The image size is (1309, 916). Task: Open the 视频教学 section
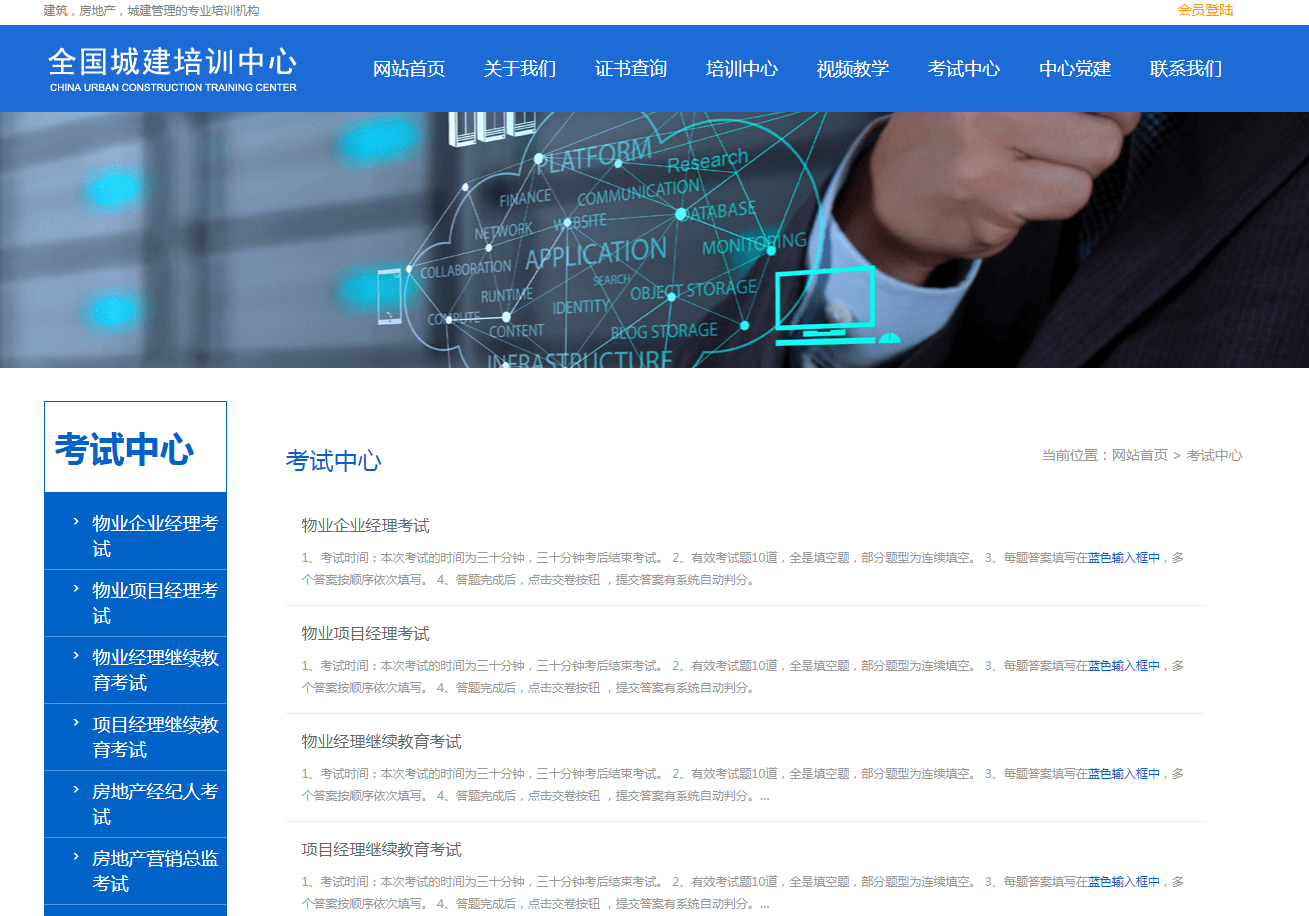[853, 69]
